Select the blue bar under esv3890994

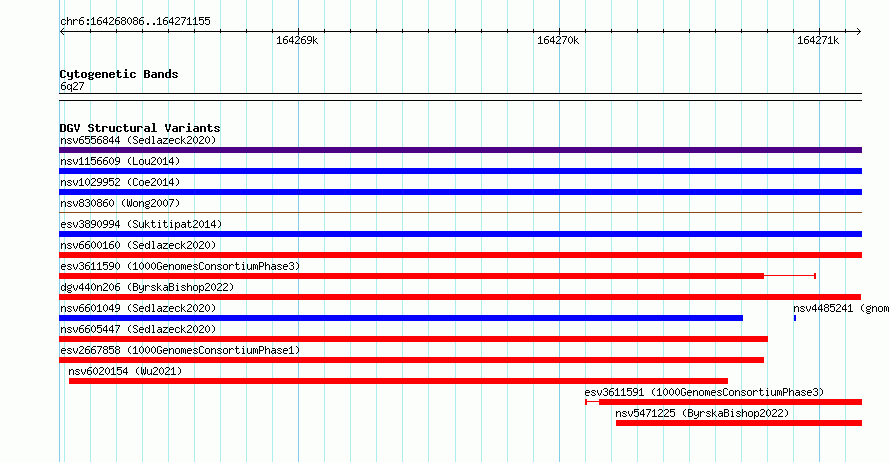tap(460, 234)
